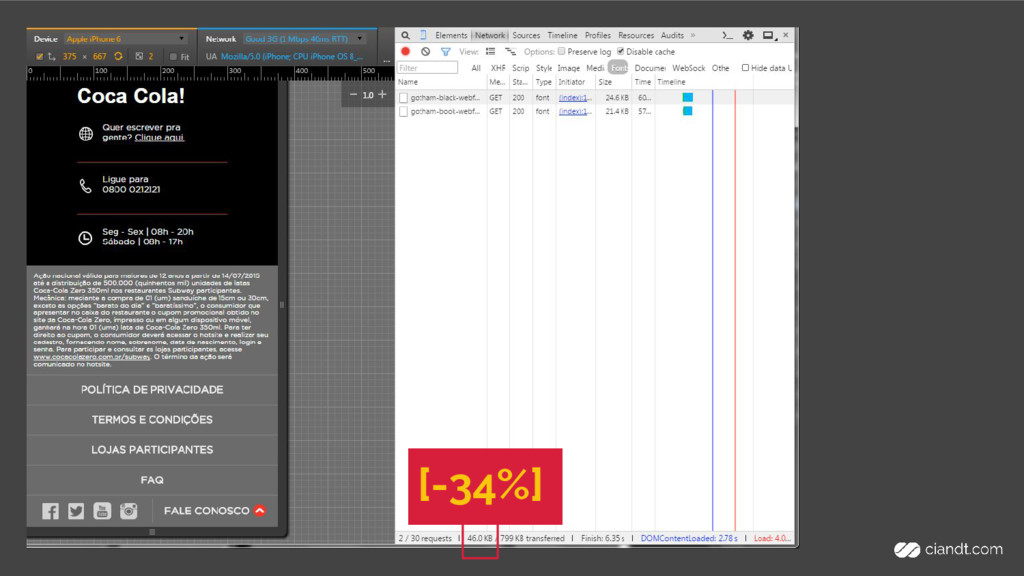Image resolution: width=1024 pixels, height=576 pixels.
Task: Toggle the blue filter funnel icon
Action: pyautogui.click(x=445, y=51)
